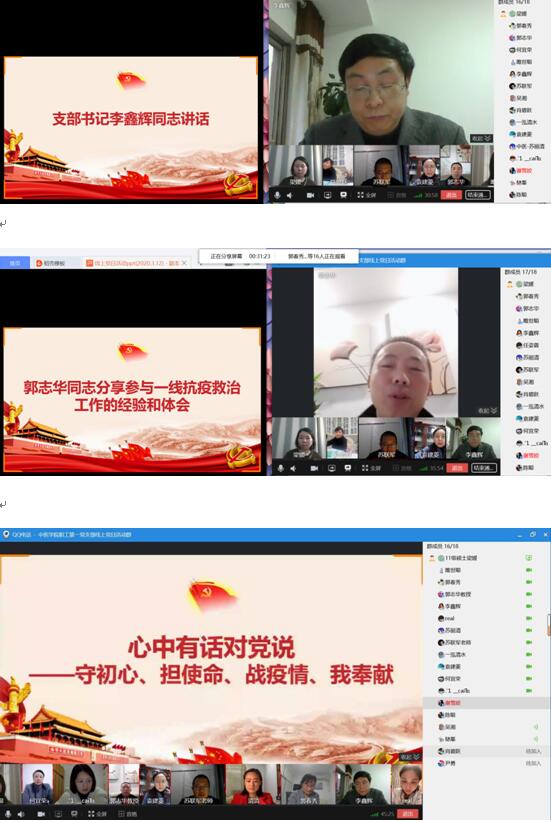This screenshot has width=551, height=822.
Task: Collapse video strip with 收起 chevron in the bottom window
Action: [410, 757]
